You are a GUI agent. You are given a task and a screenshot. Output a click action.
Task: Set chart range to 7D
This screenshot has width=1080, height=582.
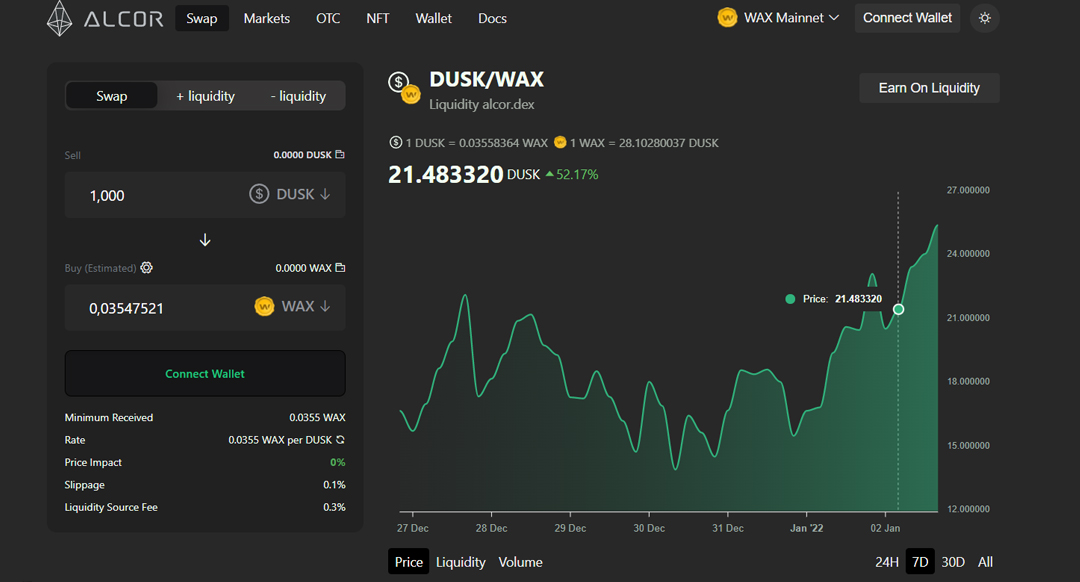[x=920, y=562]
